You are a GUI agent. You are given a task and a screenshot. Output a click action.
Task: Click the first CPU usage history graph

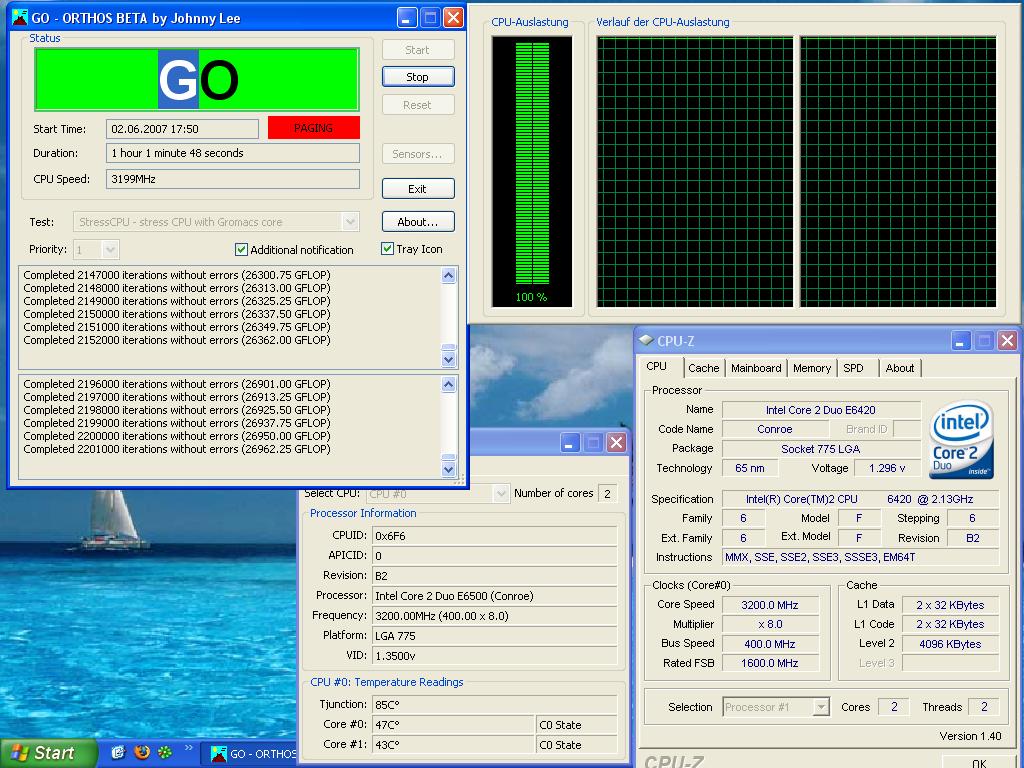coord(695,172)
